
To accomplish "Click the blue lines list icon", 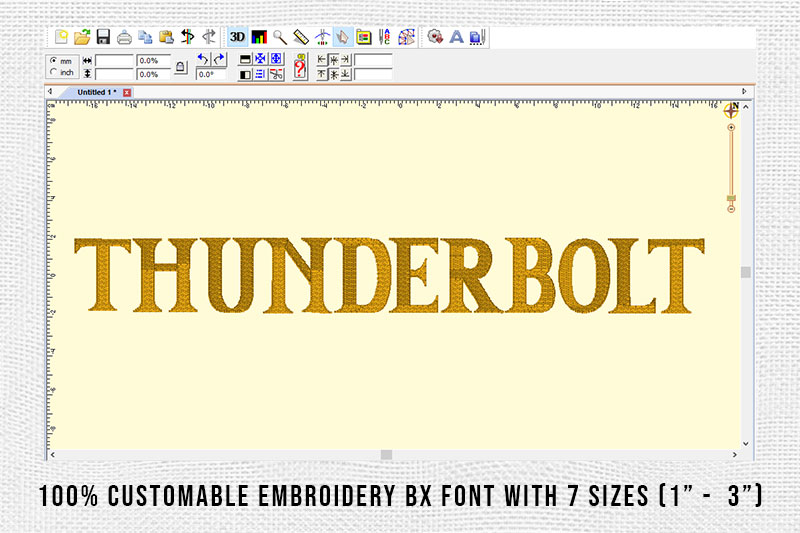I will 260,74.
